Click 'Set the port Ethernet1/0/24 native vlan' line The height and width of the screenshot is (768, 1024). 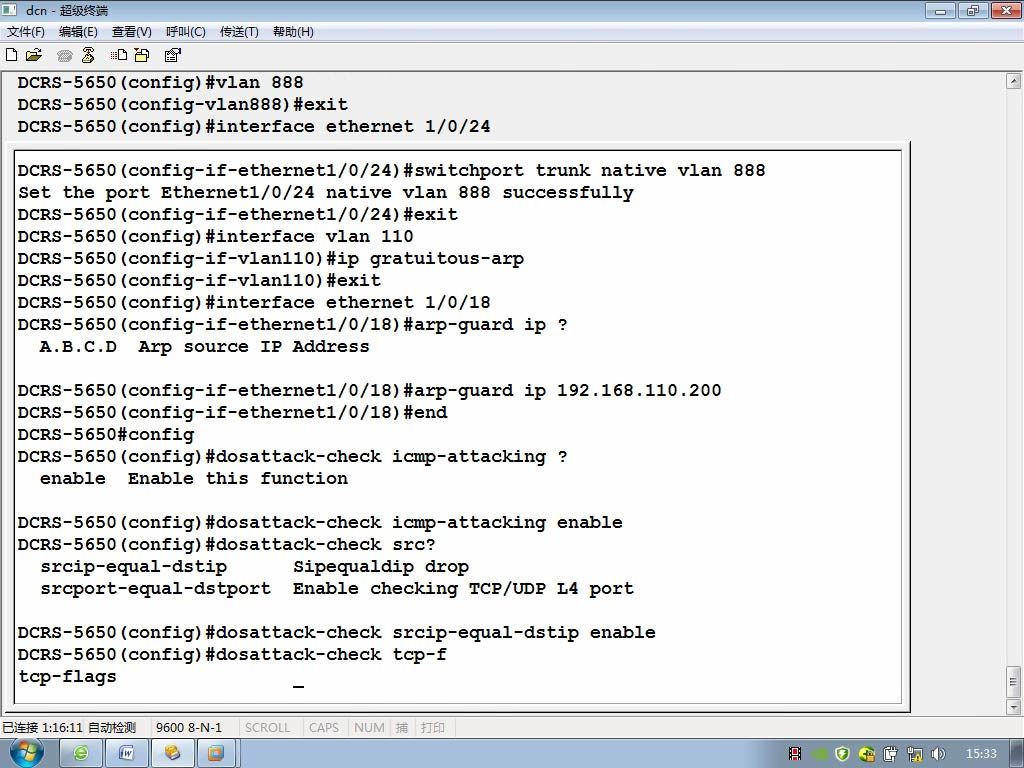point(326,193)
